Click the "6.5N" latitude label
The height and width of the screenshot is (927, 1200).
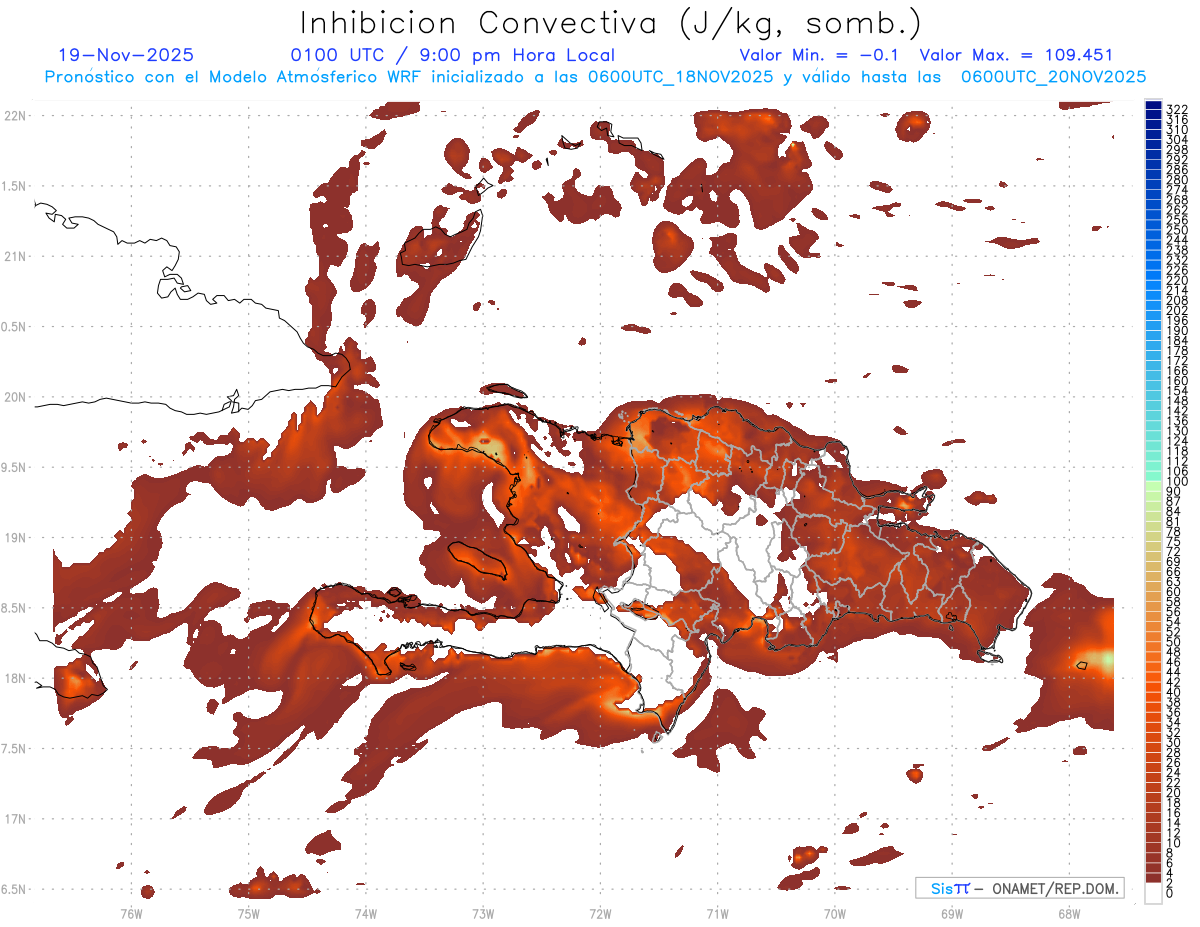[15, 889]
